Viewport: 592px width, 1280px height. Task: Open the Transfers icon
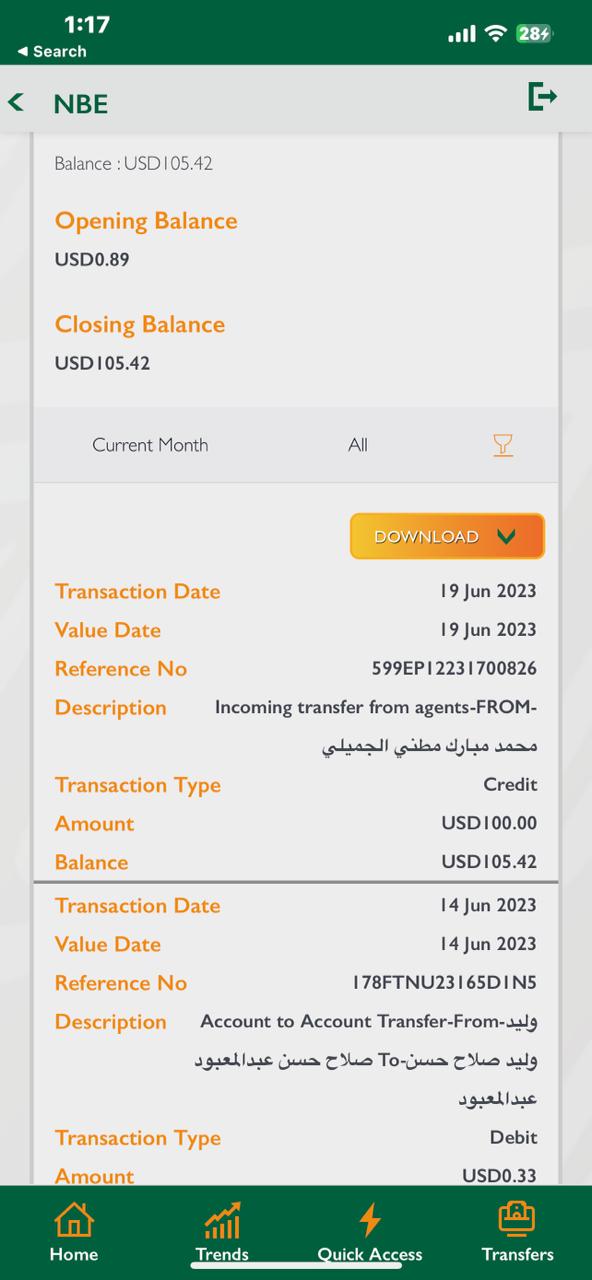pos(517,1219)
